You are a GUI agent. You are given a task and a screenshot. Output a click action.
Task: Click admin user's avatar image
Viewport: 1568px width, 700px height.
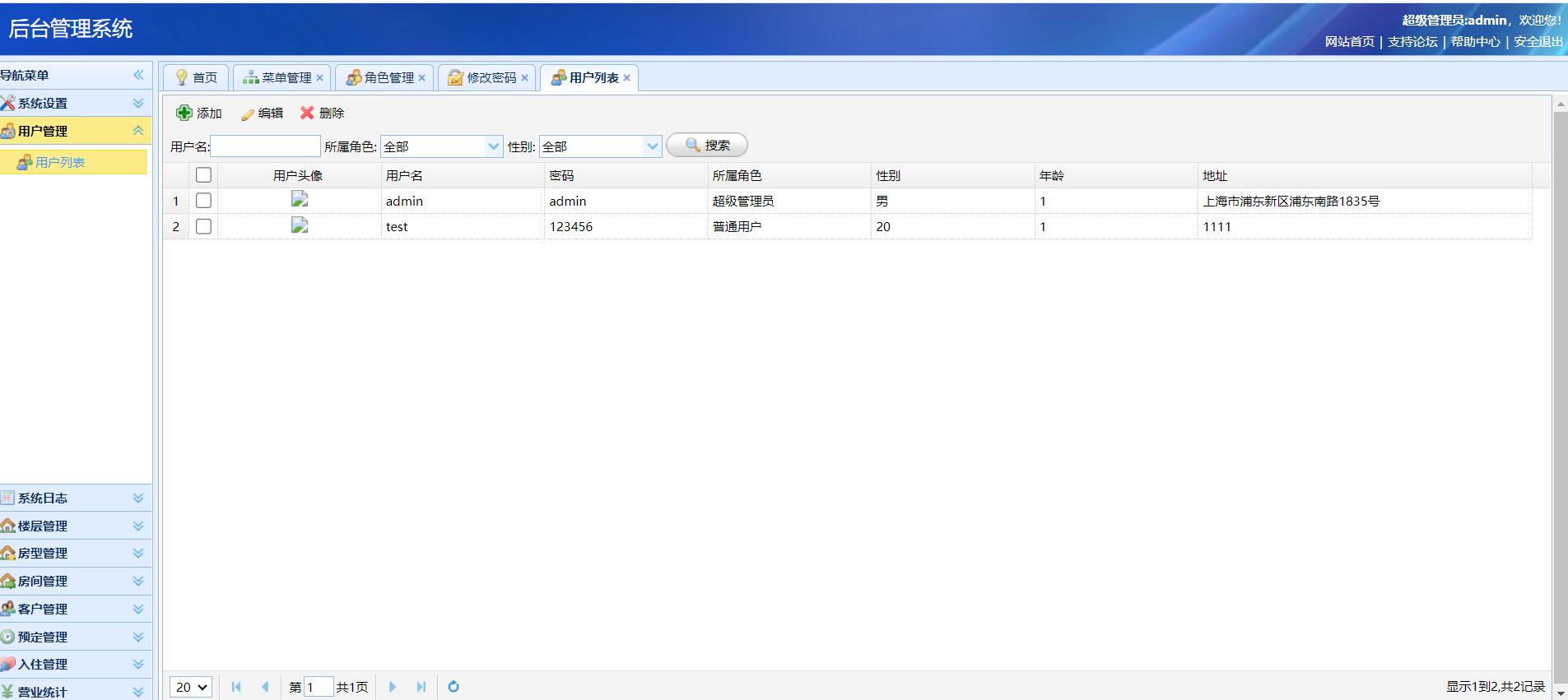pyautogui.click(x=300, y=199)
